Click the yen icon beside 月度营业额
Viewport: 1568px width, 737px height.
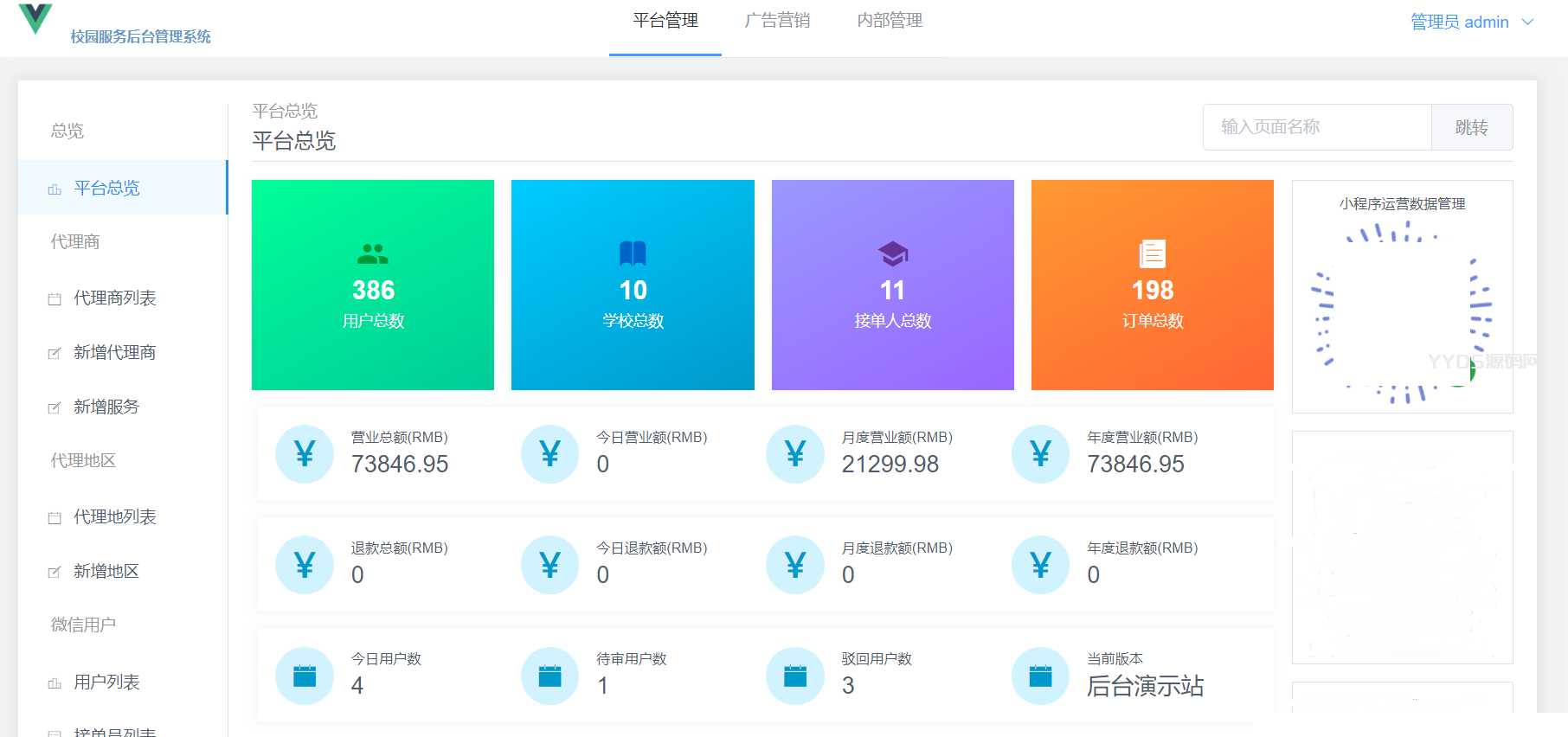[795, 453]
